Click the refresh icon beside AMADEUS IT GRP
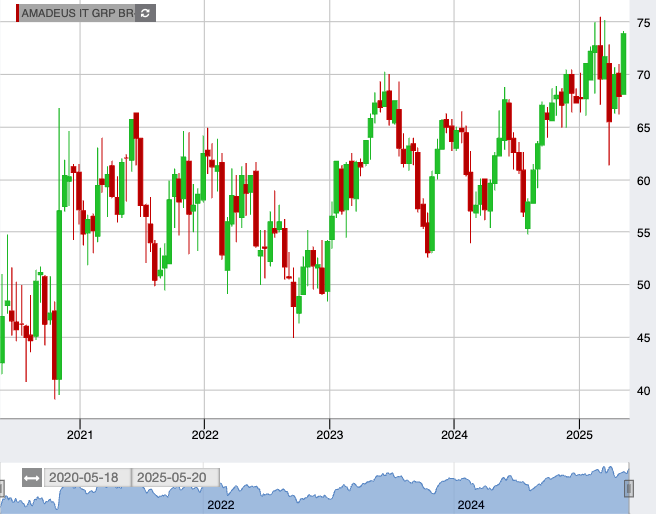 [145, 13]
